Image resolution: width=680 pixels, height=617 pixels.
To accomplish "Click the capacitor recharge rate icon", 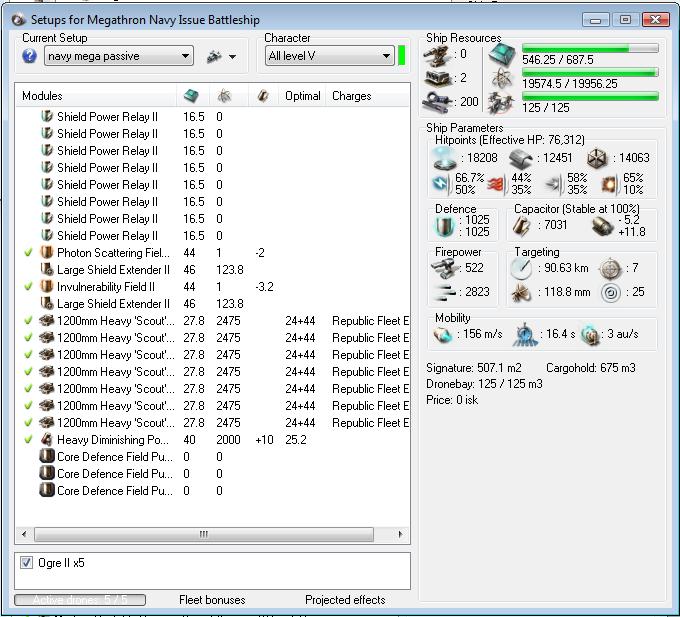I will click(602, 226).
